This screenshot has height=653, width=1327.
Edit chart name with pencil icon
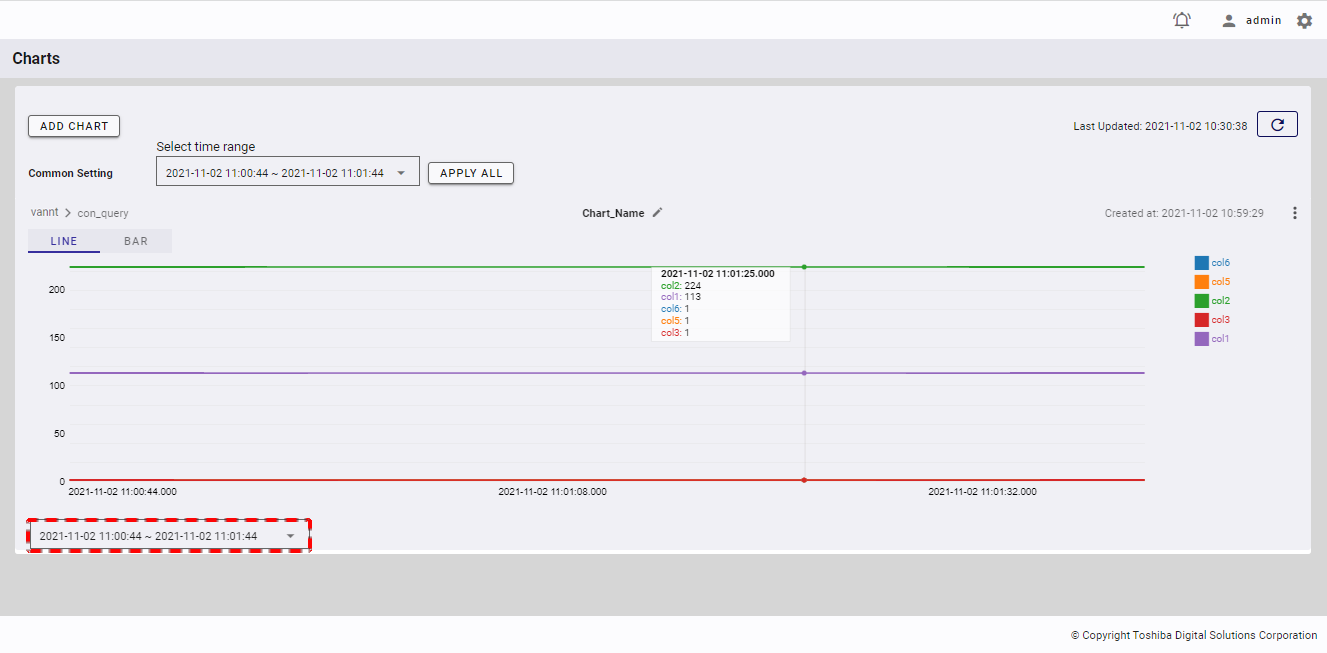(657, 213)
